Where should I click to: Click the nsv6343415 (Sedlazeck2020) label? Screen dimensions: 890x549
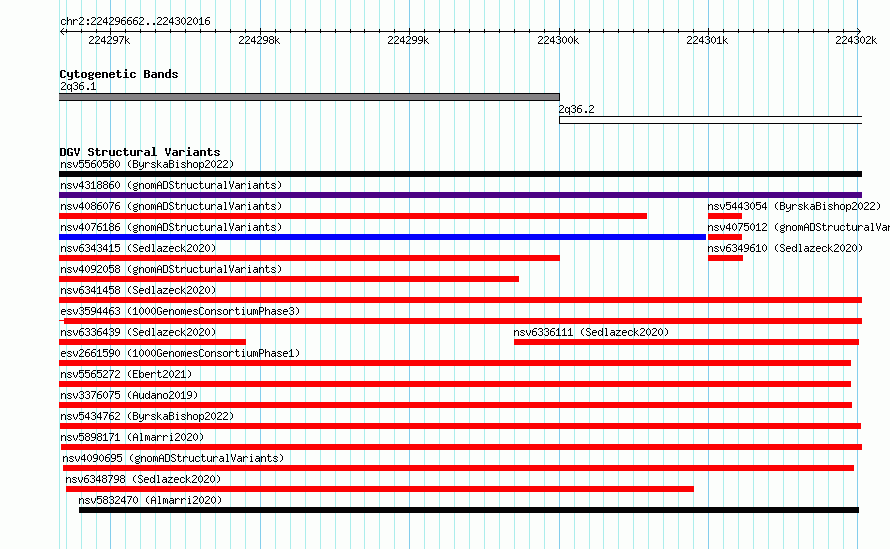pos(138,248)
